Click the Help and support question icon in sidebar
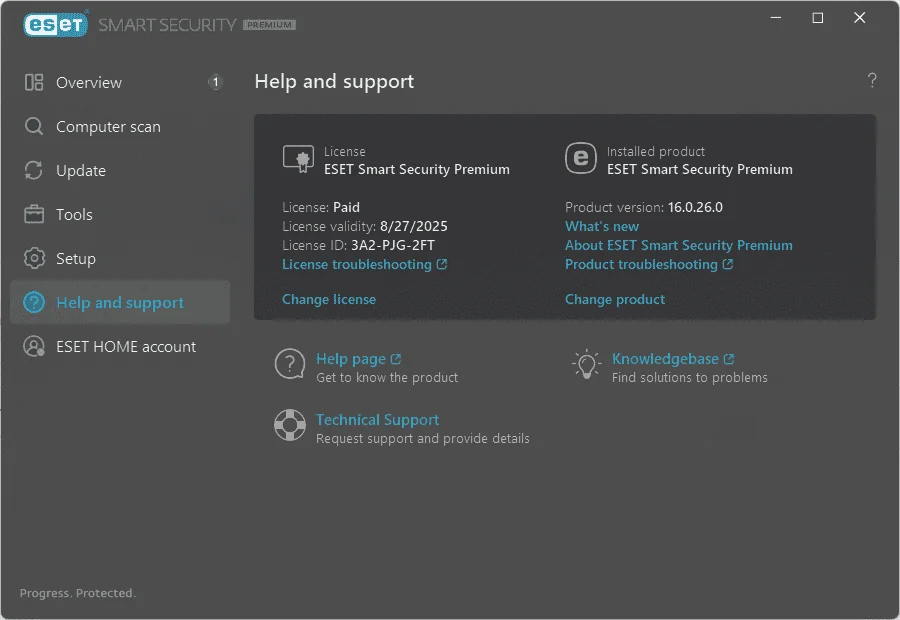 (x=34, y=302)
